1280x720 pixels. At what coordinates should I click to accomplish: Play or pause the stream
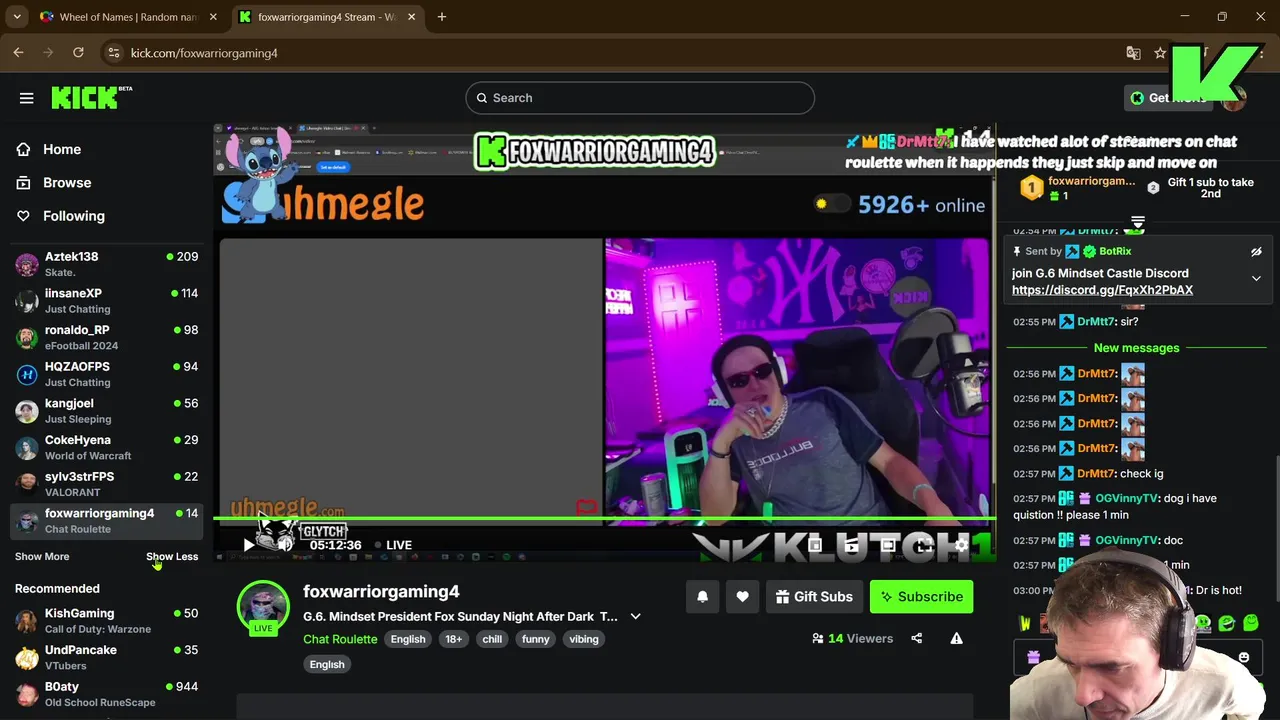[x=249, y=545]
